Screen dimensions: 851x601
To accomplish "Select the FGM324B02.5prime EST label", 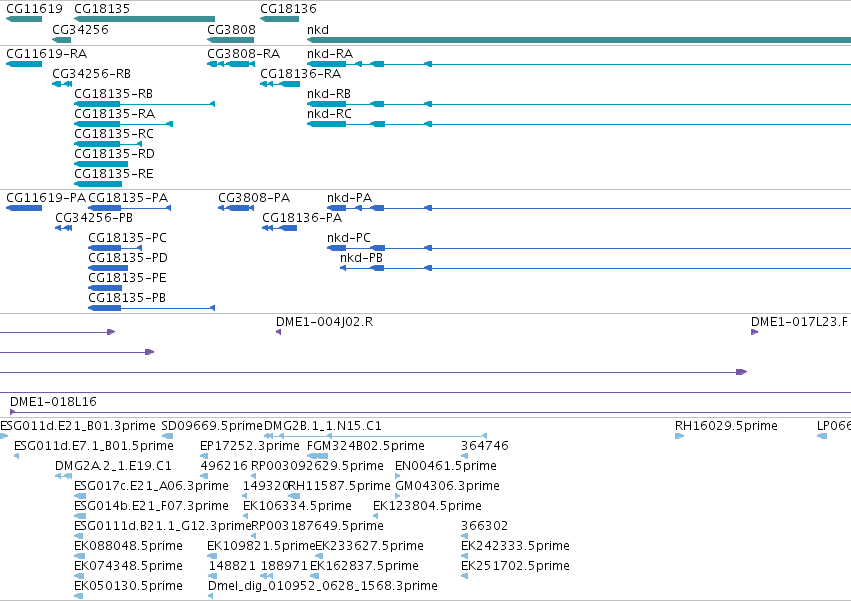I will pyautogui.click(x=366, y=446).
